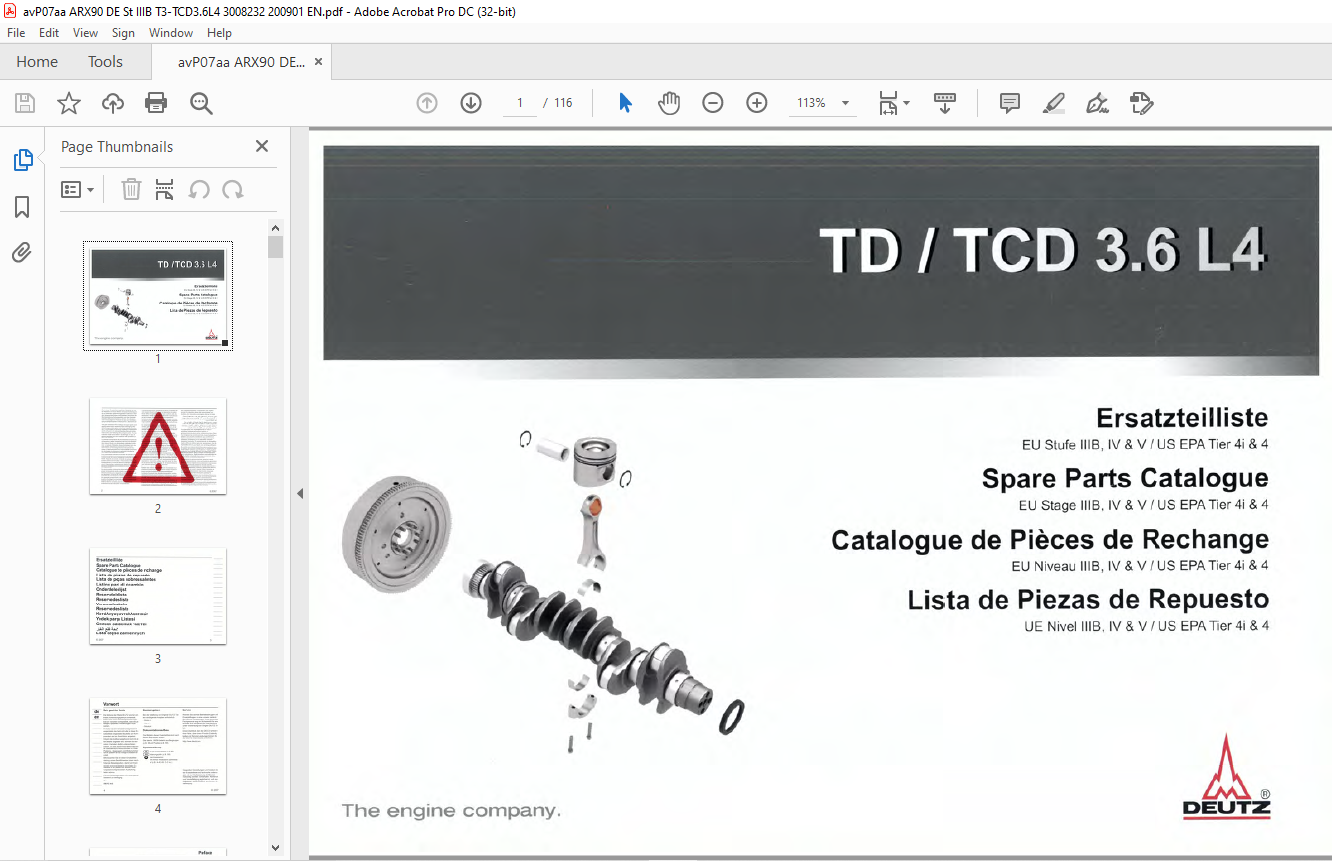Viewport: 1332px width, 861px height.
Task: Select the Highlight text pen
Action: [x=1054, y=103]
